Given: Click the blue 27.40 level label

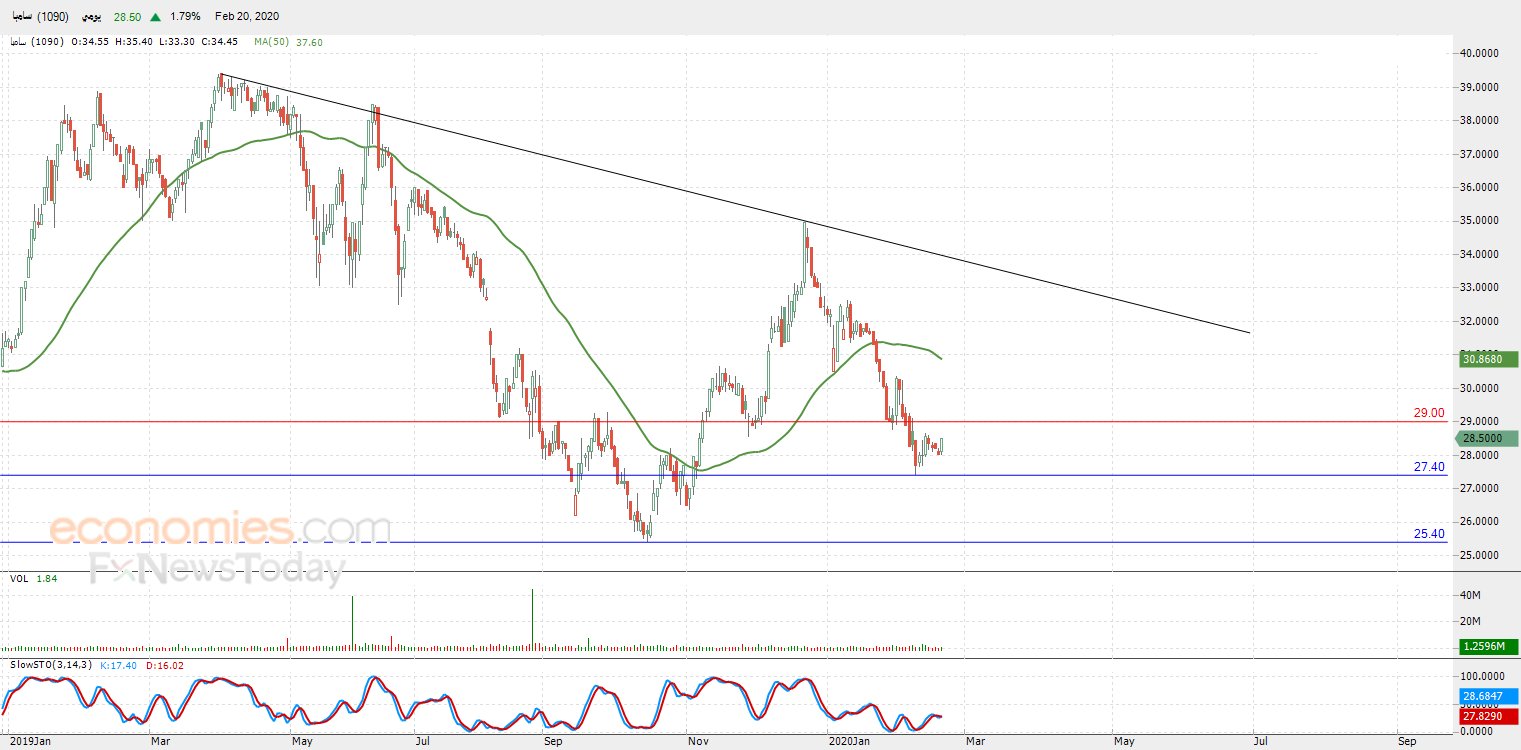Looking at the screenshot, I should pyautogui.click(x=1429, y=467).
